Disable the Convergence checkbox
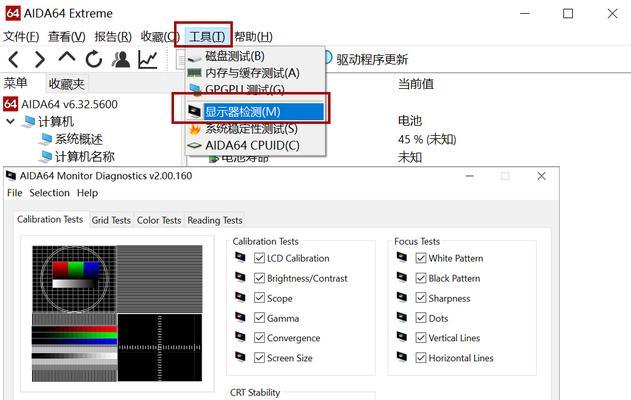Screen dimensions: 631x400 click(x=259, y=338)
